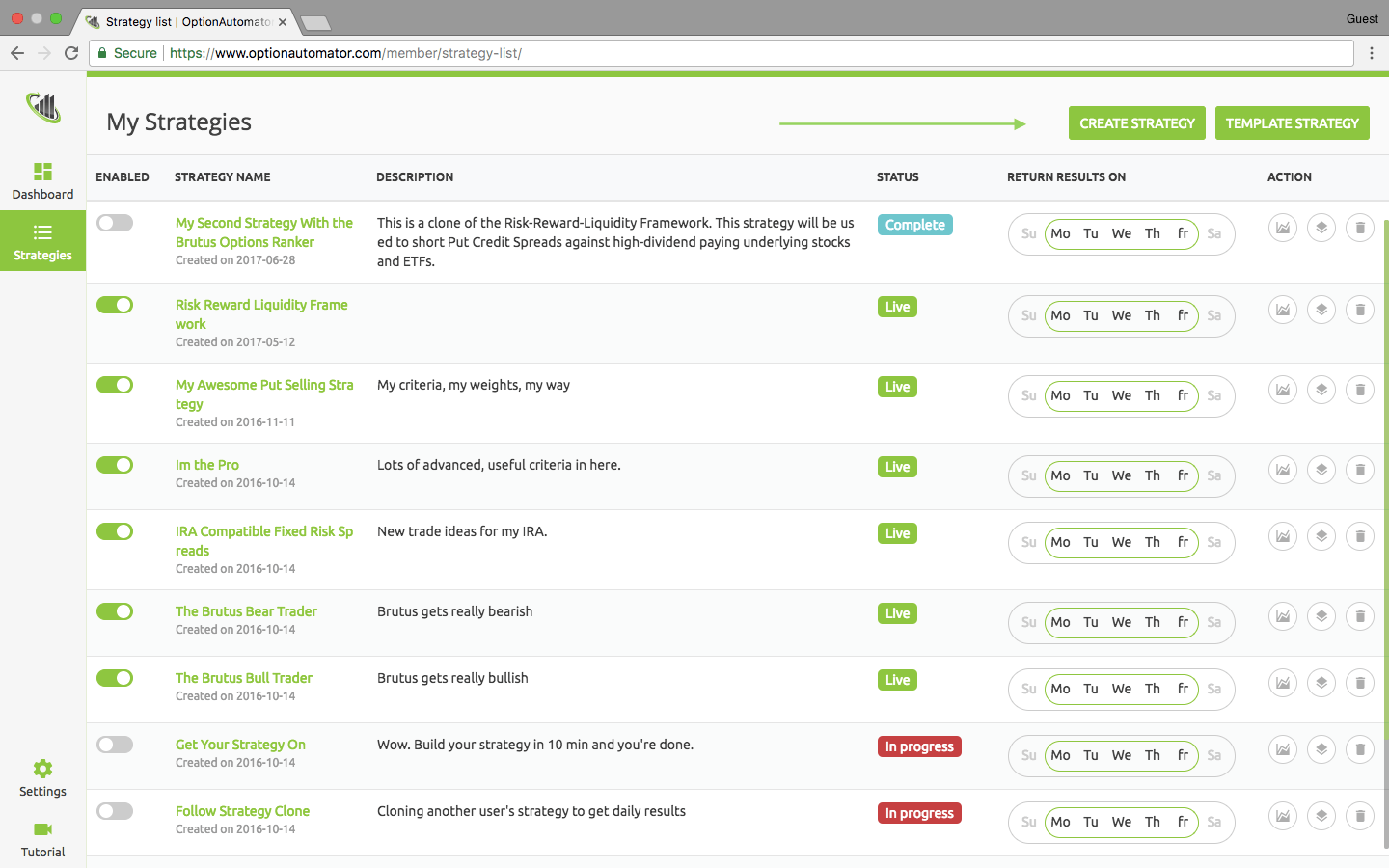The height and width of the screenshot is (868, 1389).
Task: Delete the Im the Pro strategy
Action: tap(1359, 470)
